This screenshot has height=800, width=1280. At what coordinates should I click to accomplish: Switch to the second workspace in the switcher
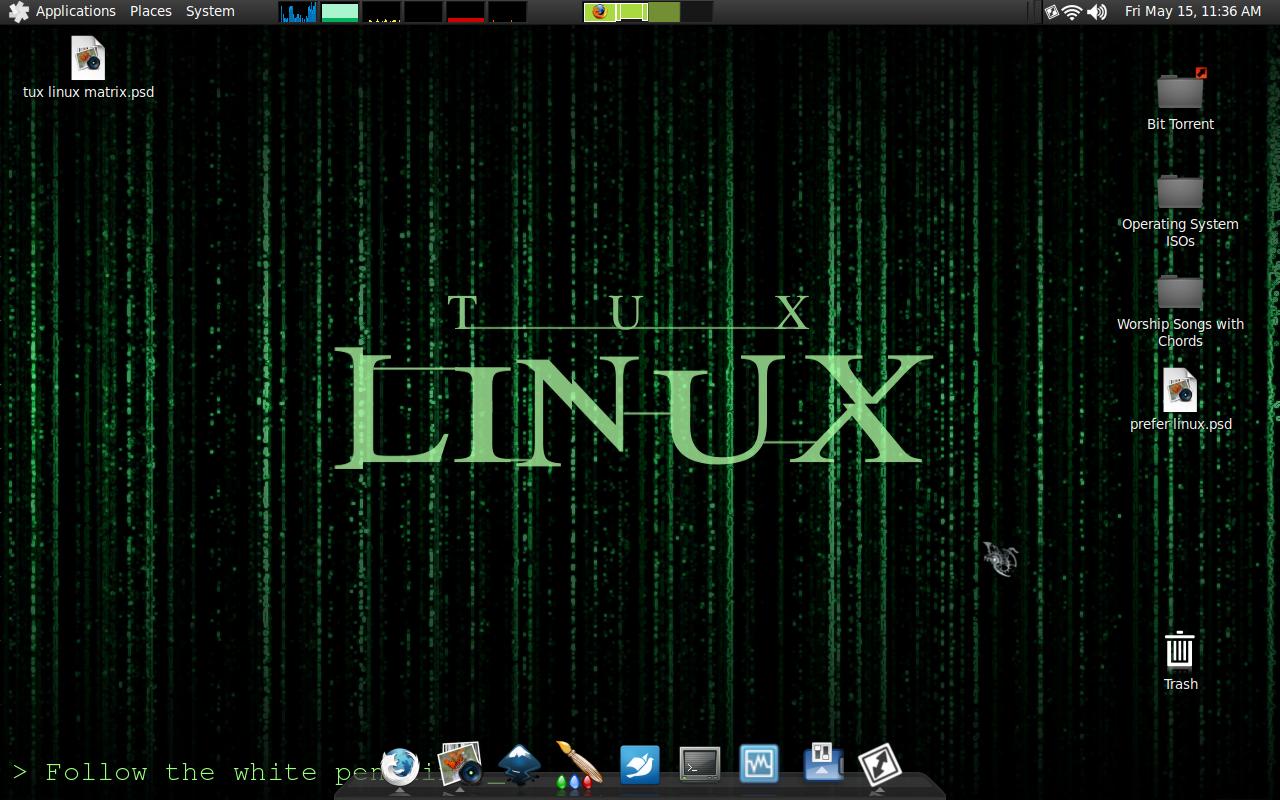tap(632, 12)
